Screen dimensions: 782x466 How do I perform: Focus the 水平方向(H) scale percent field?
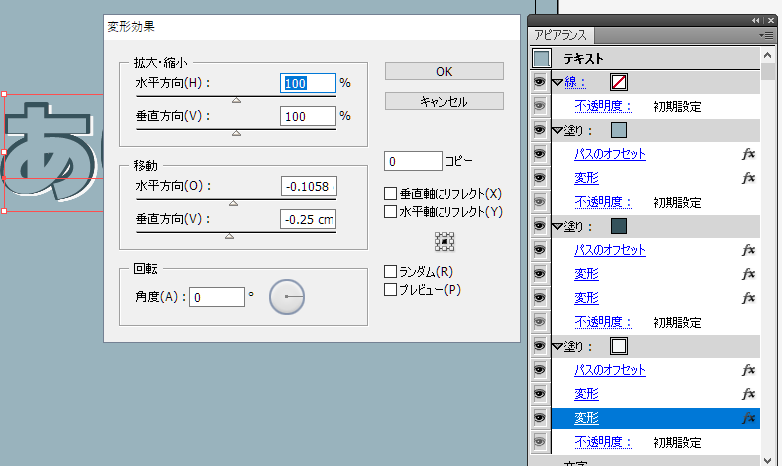tap(308, 83)
